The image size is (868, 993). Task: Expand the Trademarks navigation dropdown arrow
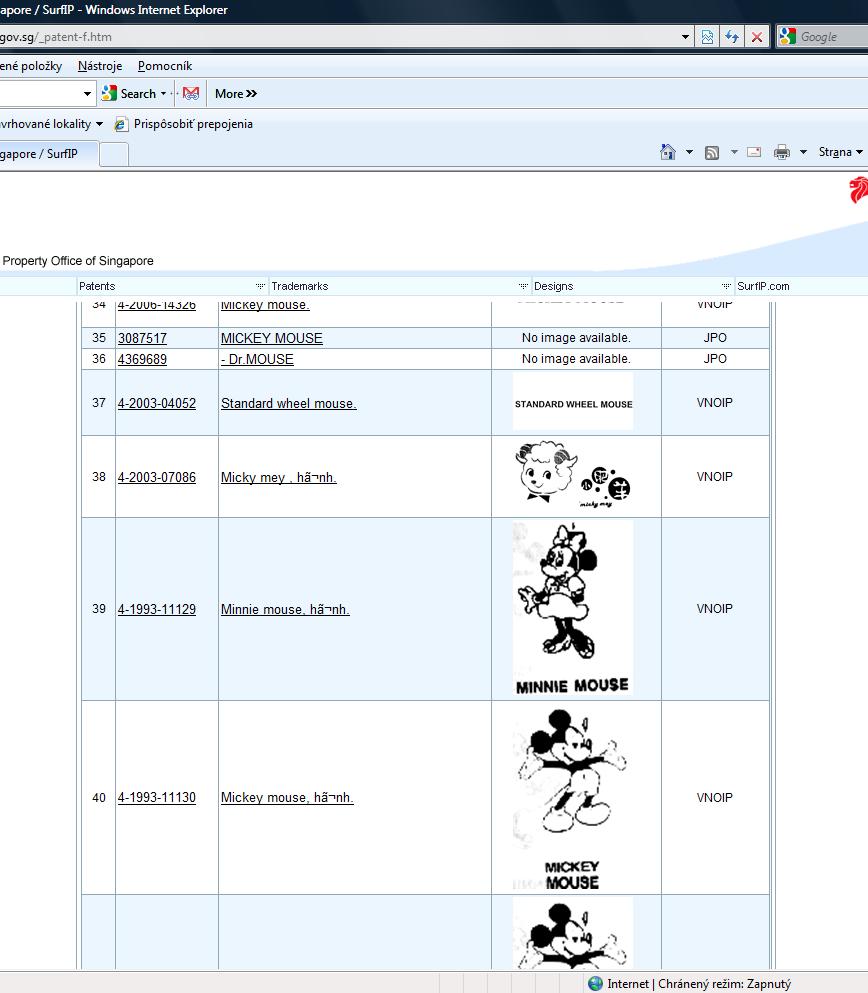523,286
